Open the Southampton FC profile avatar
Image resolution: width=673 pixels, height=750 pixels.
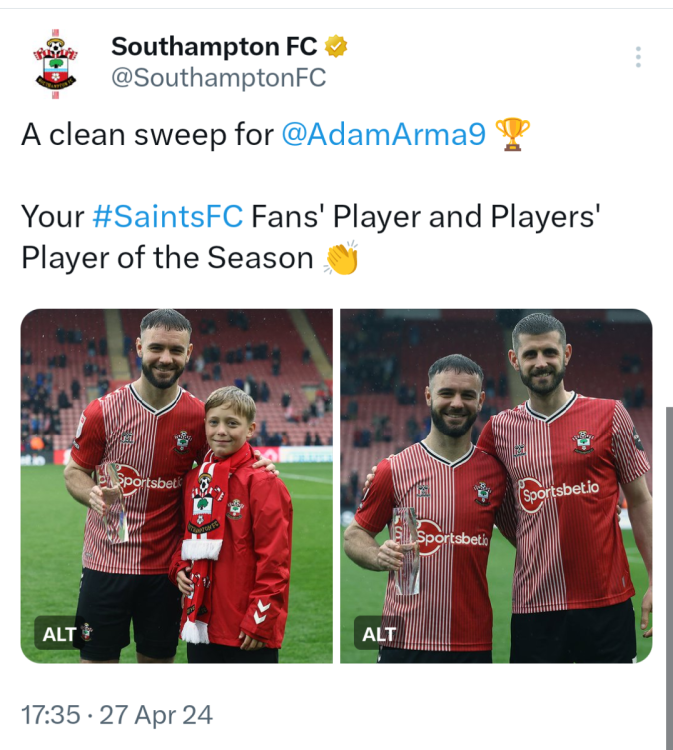click(x=55, y=63)
